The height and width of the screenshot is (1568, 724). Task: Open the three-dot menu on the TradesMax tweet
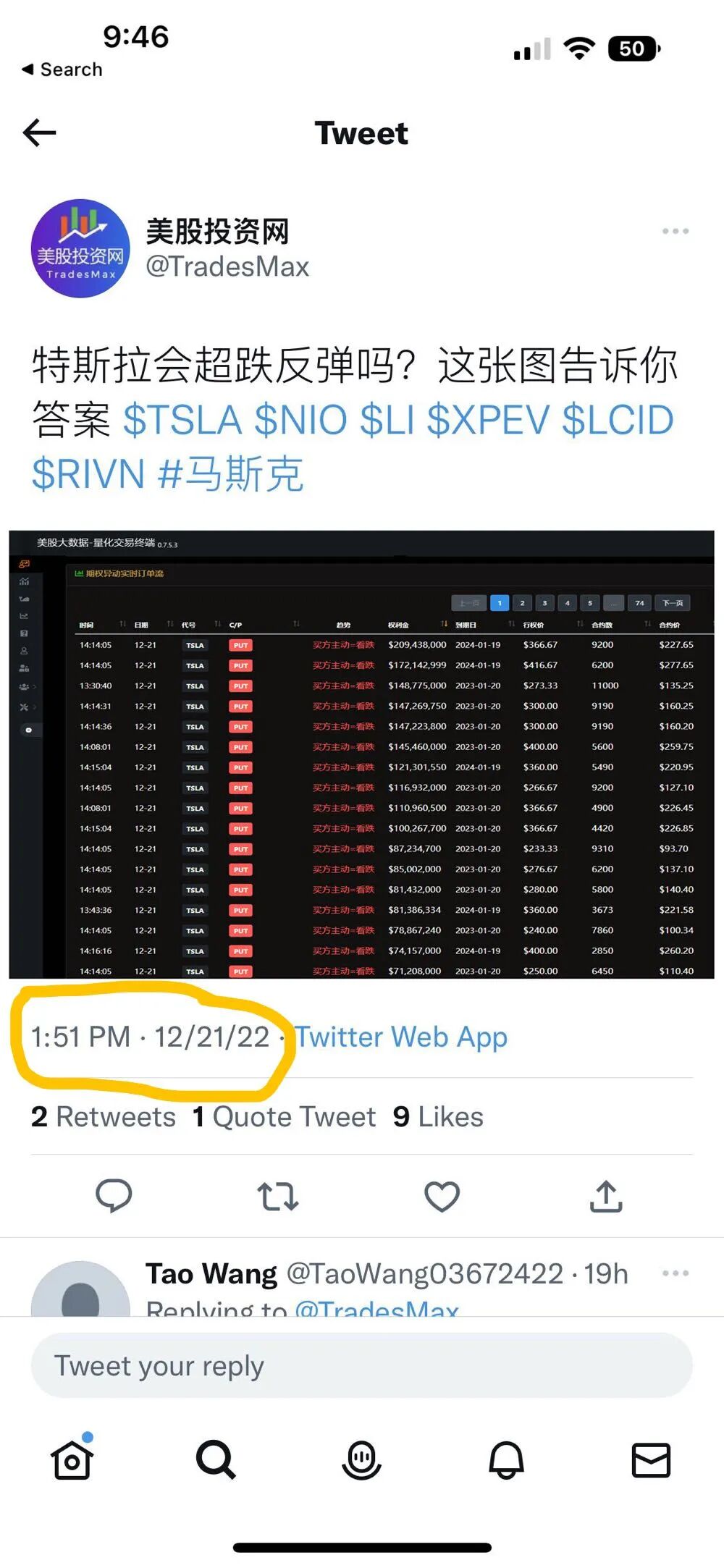(675, 232)
